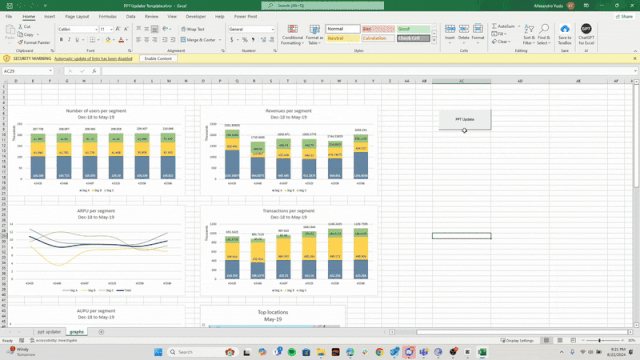Viewport: 640px width, 360px height.
Task: Apply AutoSum to the selection
Action: point(503,26)
